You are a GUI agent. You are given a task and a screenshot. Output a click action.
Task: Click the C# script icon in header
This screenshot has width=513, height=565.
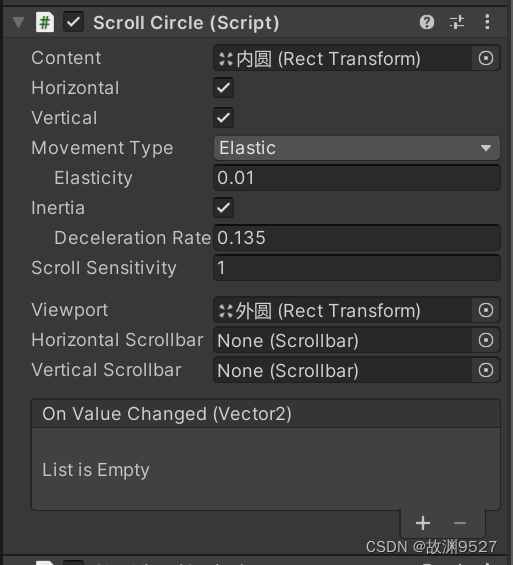(x=45, y=22)
